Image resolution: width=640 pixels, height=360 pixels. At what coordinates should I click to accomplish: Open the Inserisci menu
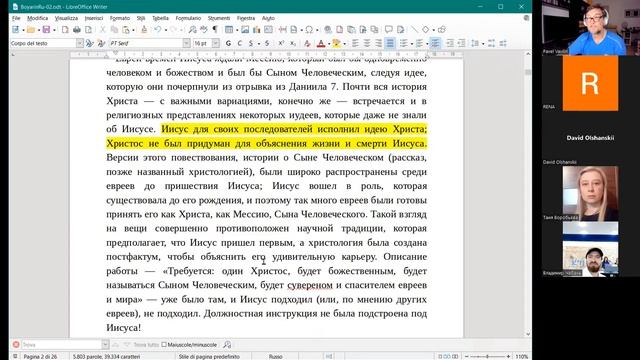tap(94, 18)
